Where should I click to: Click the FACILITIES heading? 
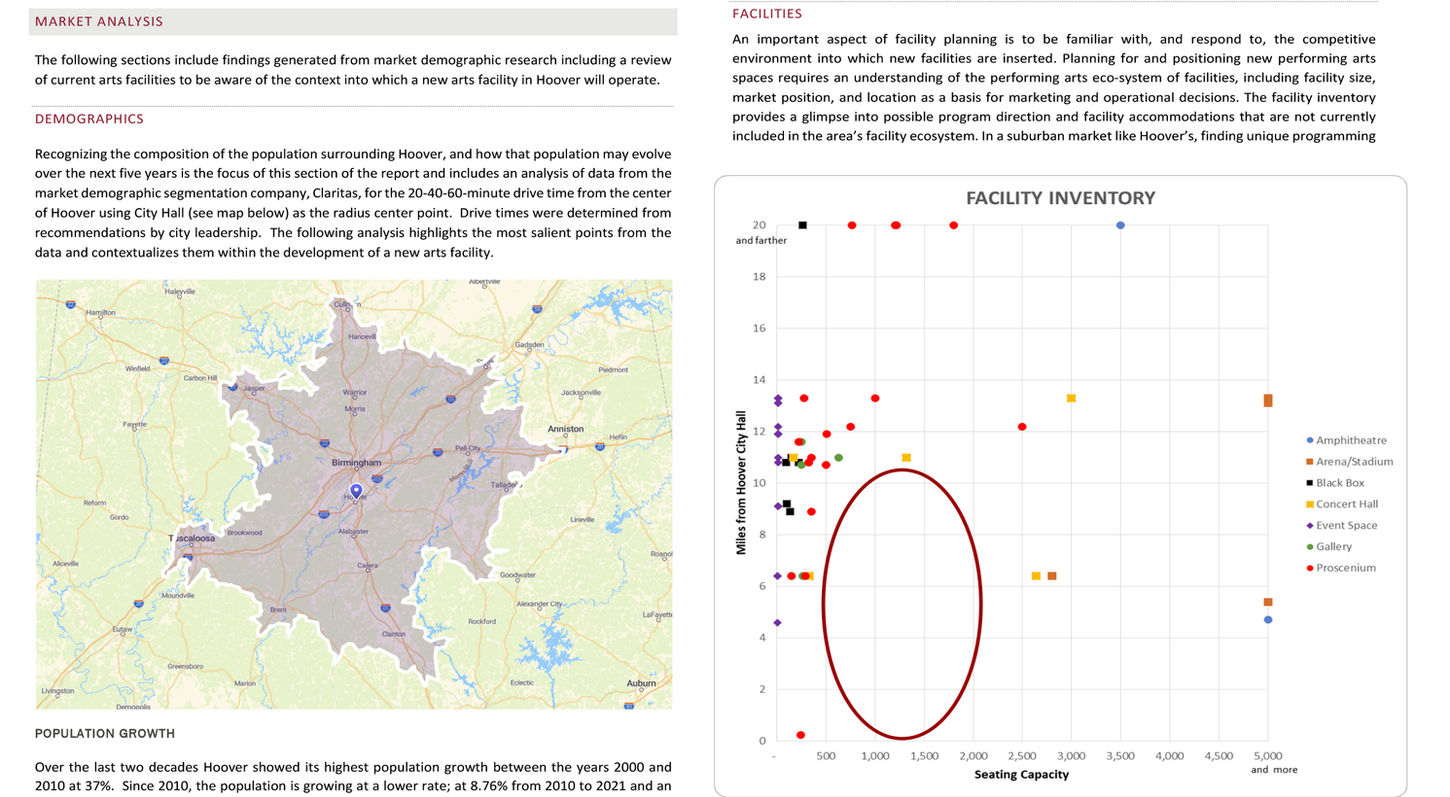(x=766, y=13)
